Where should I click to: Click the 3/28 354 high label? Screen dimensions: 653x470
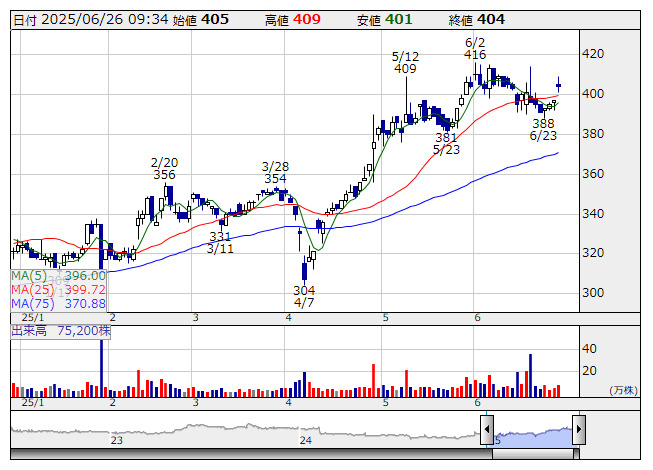coord(275,172)
